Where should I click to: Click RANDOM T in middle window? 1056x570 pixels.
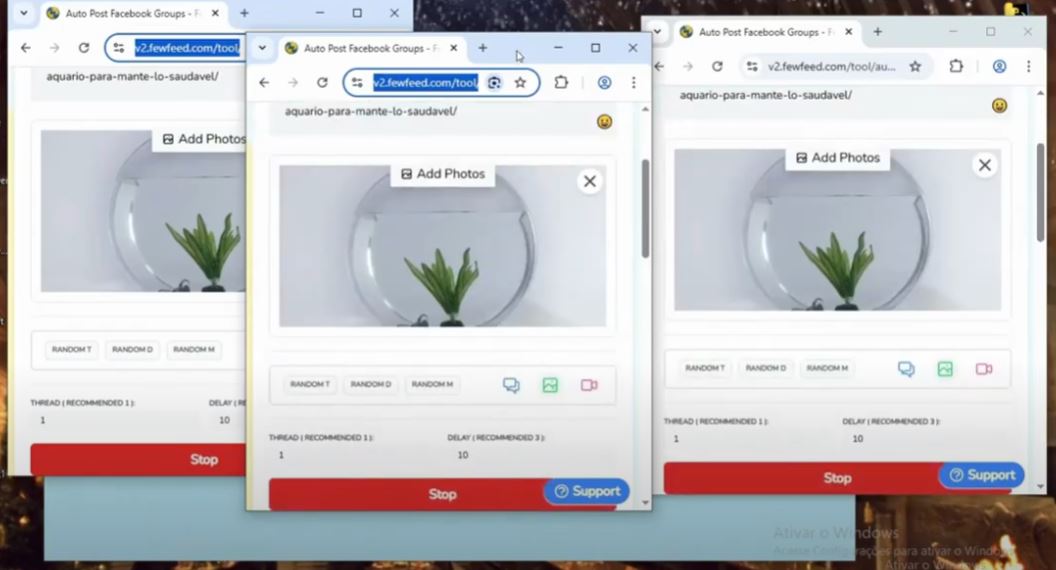coord(310,384)
